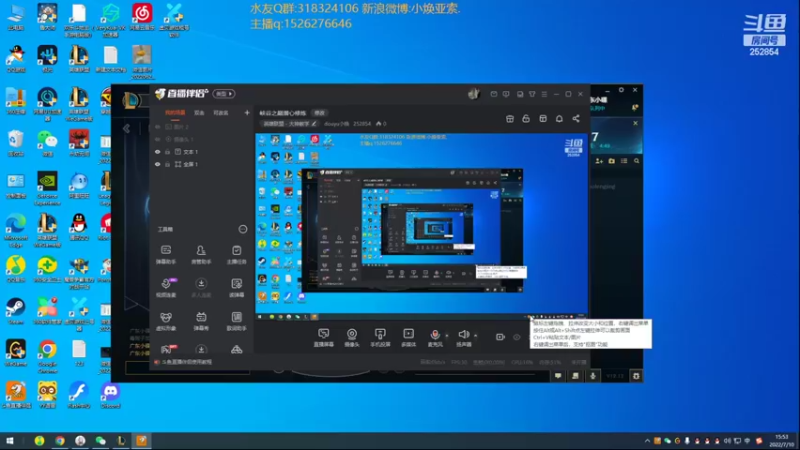Select the 全屏 1 source row
This screenshot has height=450, width=800.
pos(202,164)
